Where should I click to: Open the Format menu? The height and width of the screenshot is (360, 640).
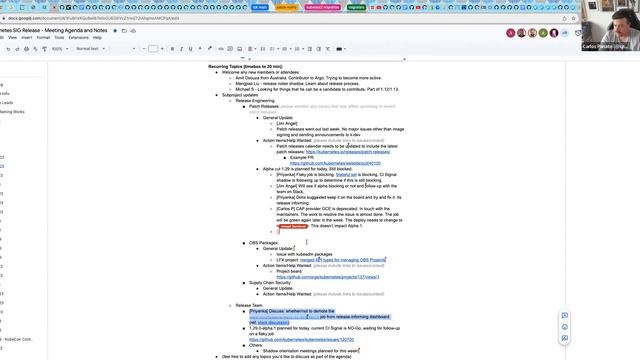43,38
